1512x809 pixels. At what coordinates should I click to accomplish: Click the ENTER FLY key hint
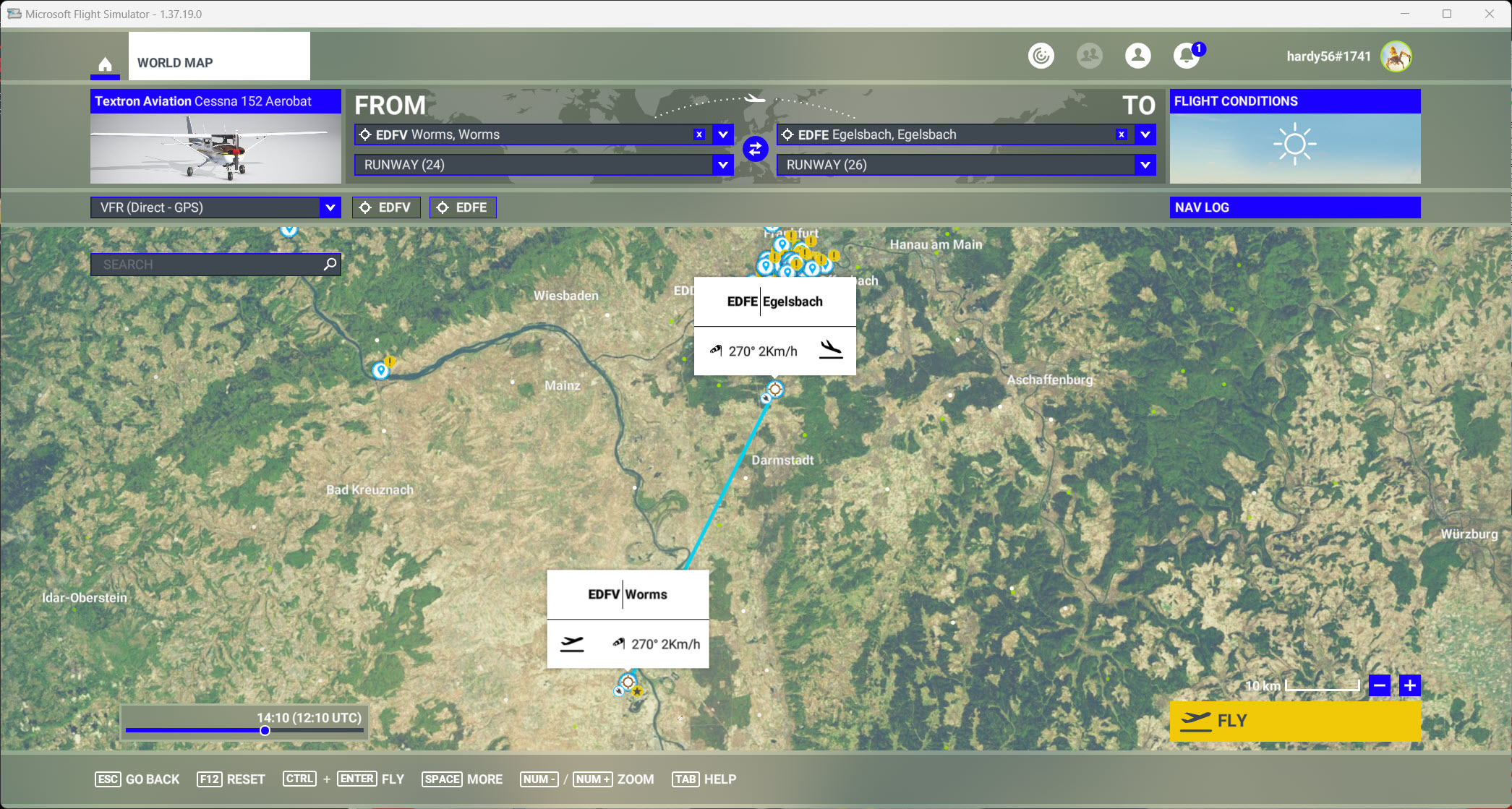371,779
